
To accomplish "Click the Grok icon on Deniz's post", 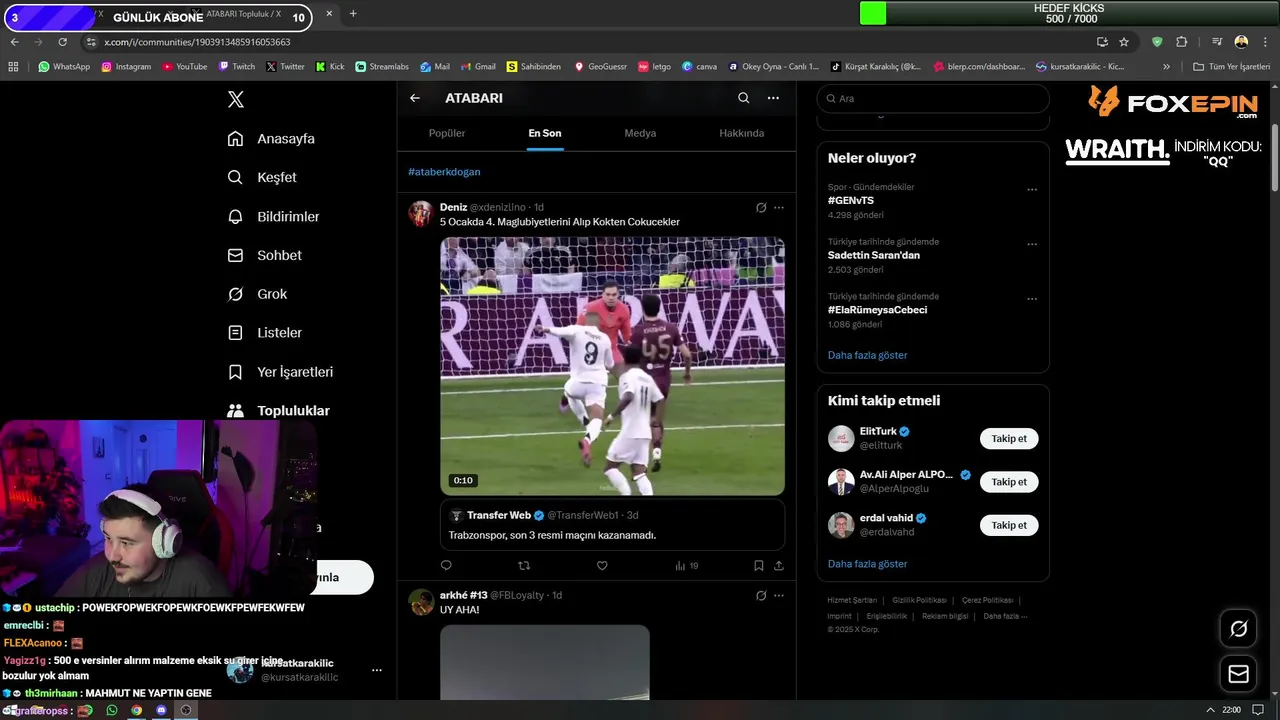I will point(761,208).
